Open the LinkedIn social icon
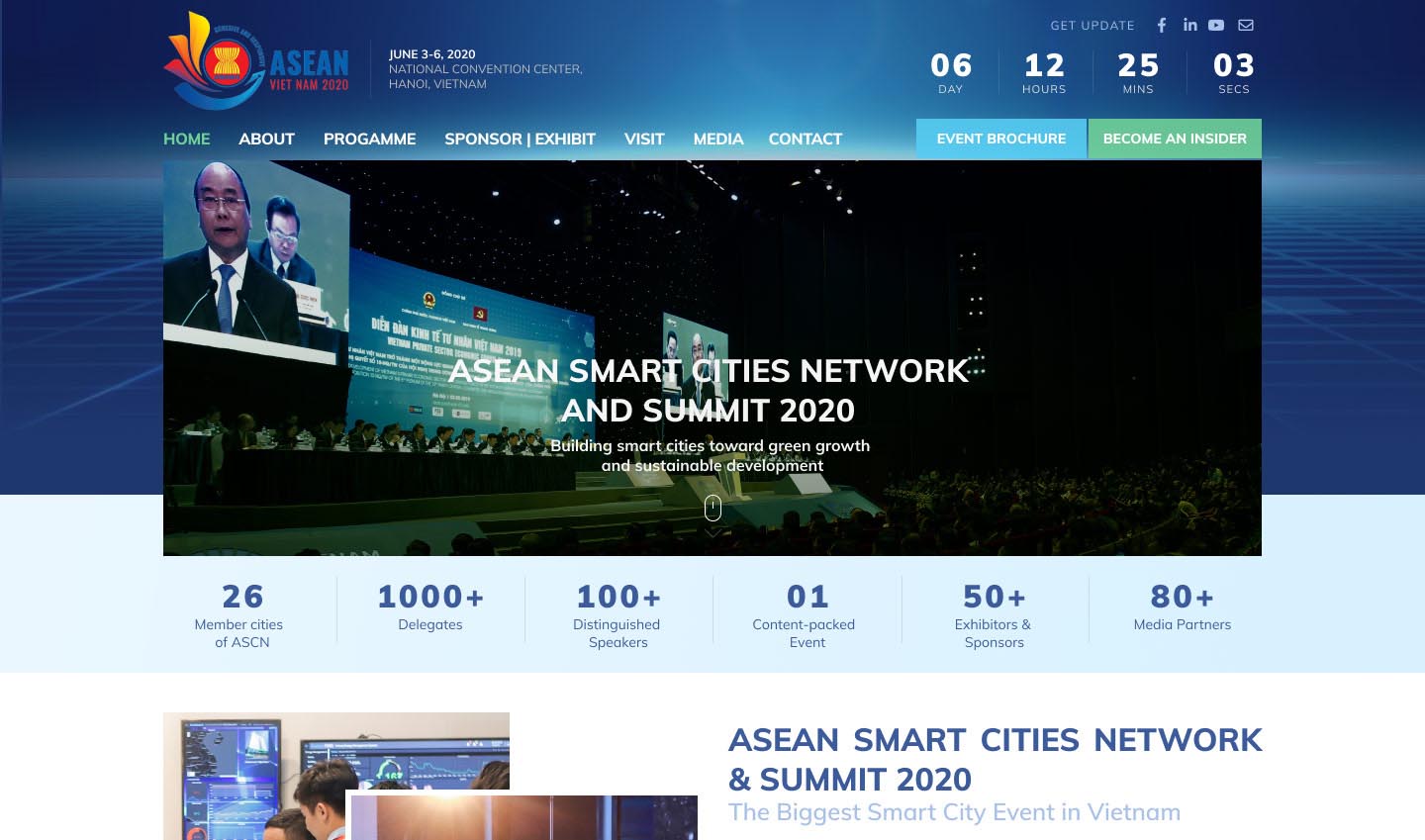 1189,25
